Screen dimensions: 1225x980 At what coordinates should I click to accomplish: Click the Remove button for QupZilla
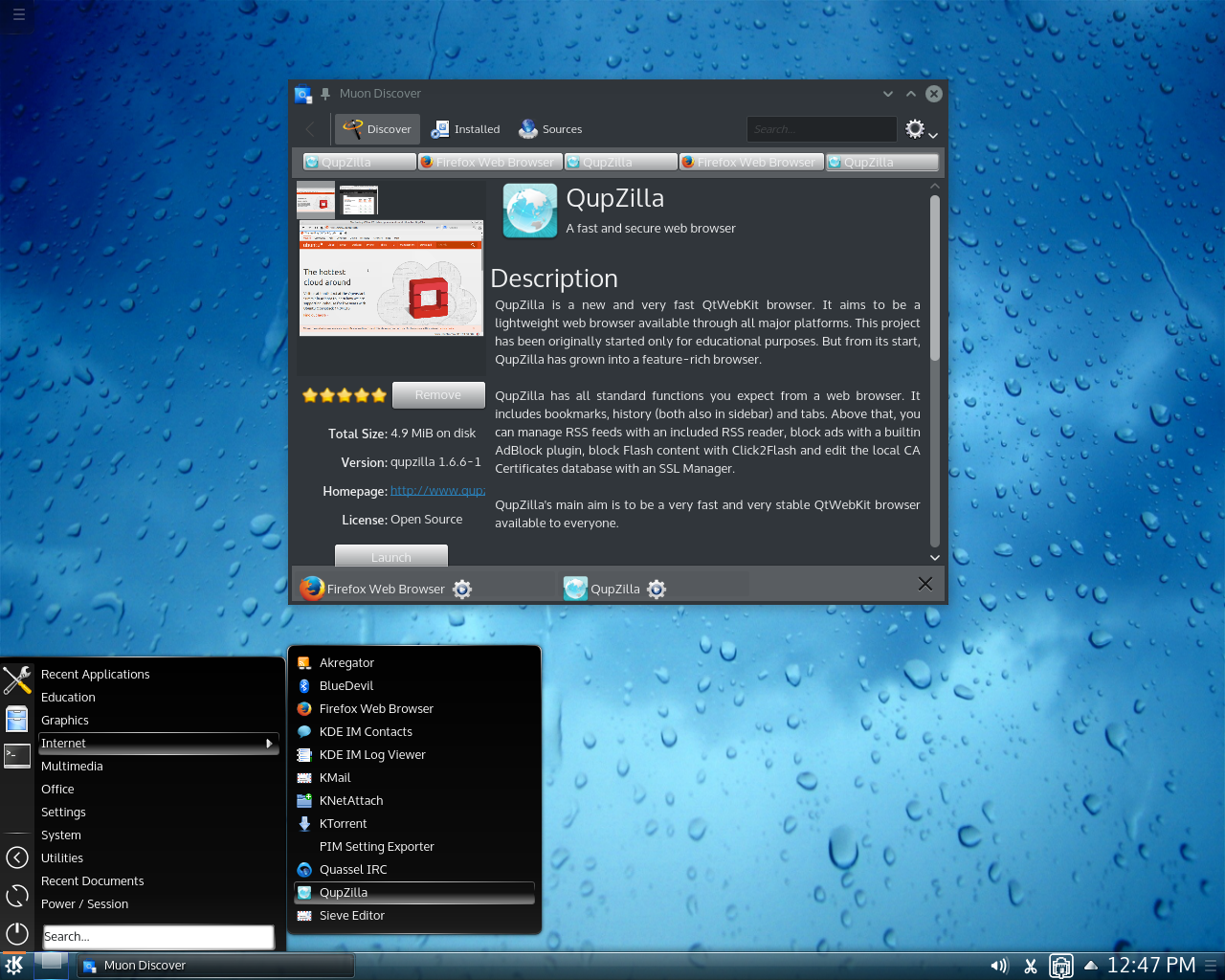click(438, 395)
